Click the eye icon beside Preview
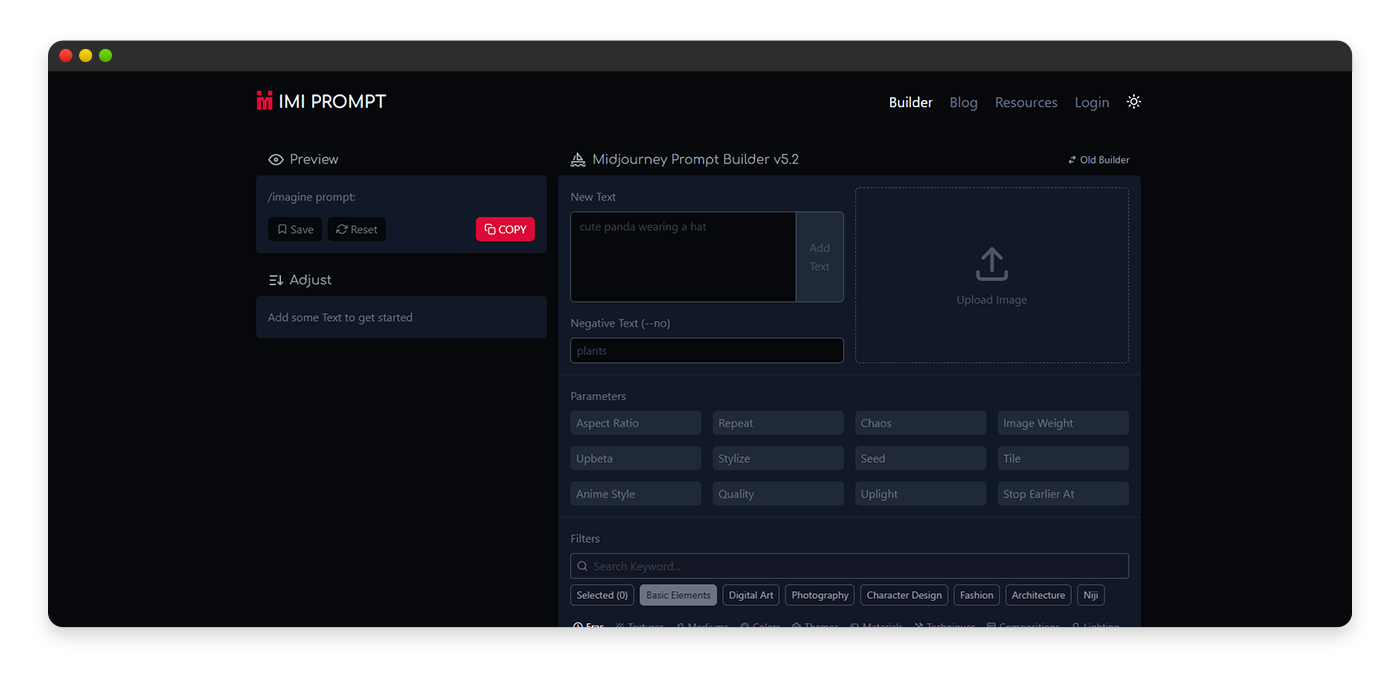The image size is (1400, 700). (x=276, y=160)
